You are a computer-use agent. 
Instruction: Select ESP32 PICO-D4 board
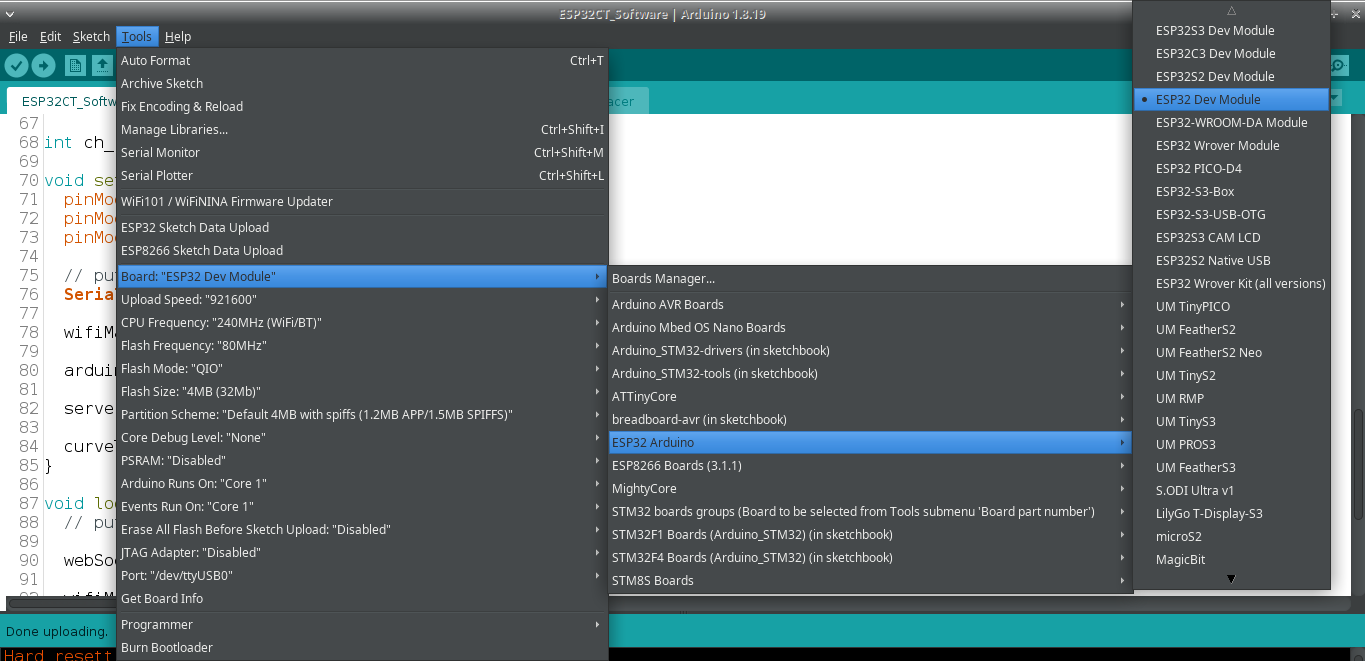pos(1231,168)
